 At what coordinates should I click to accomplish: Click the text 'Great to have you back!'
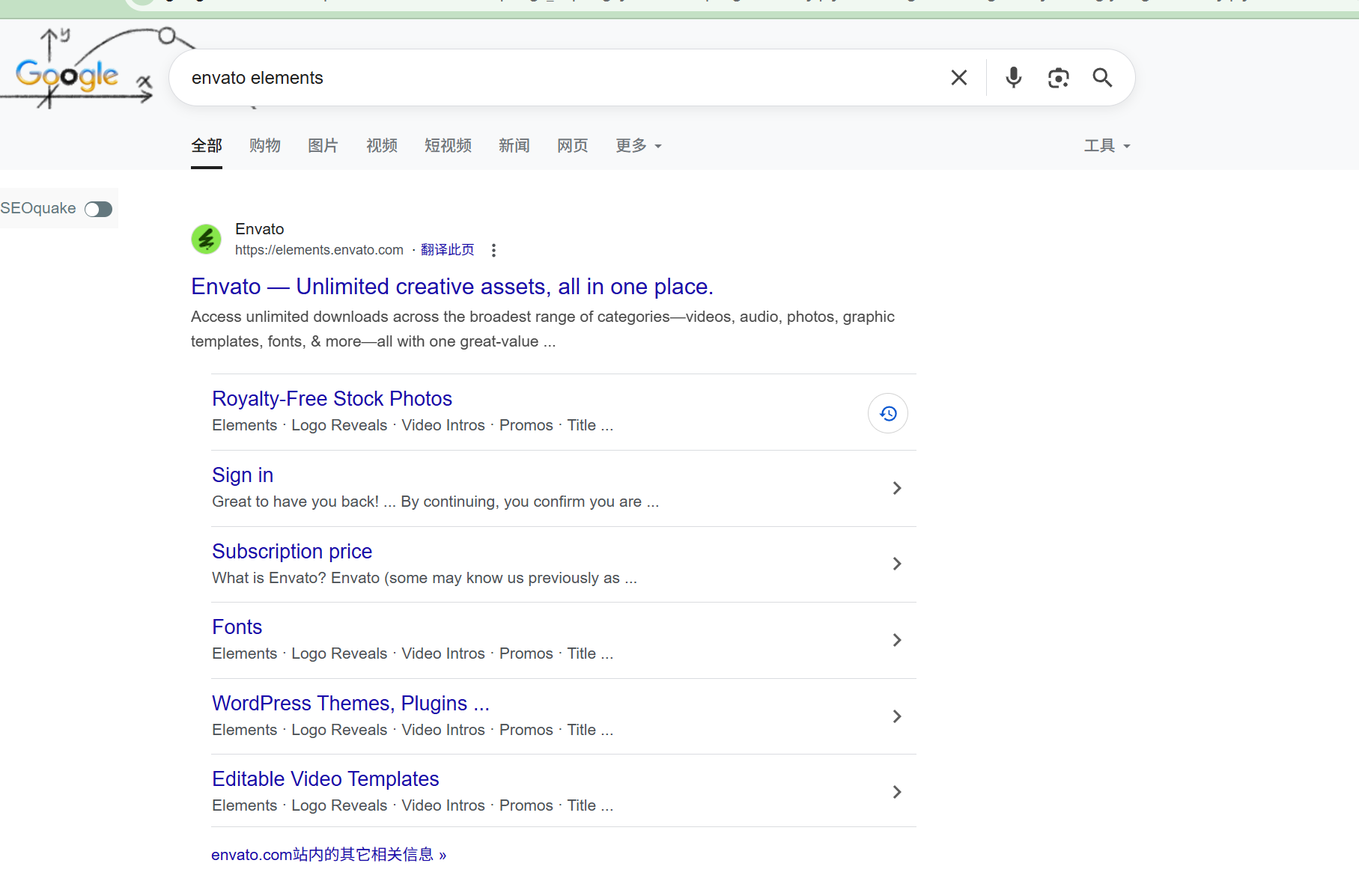(295, 502)
